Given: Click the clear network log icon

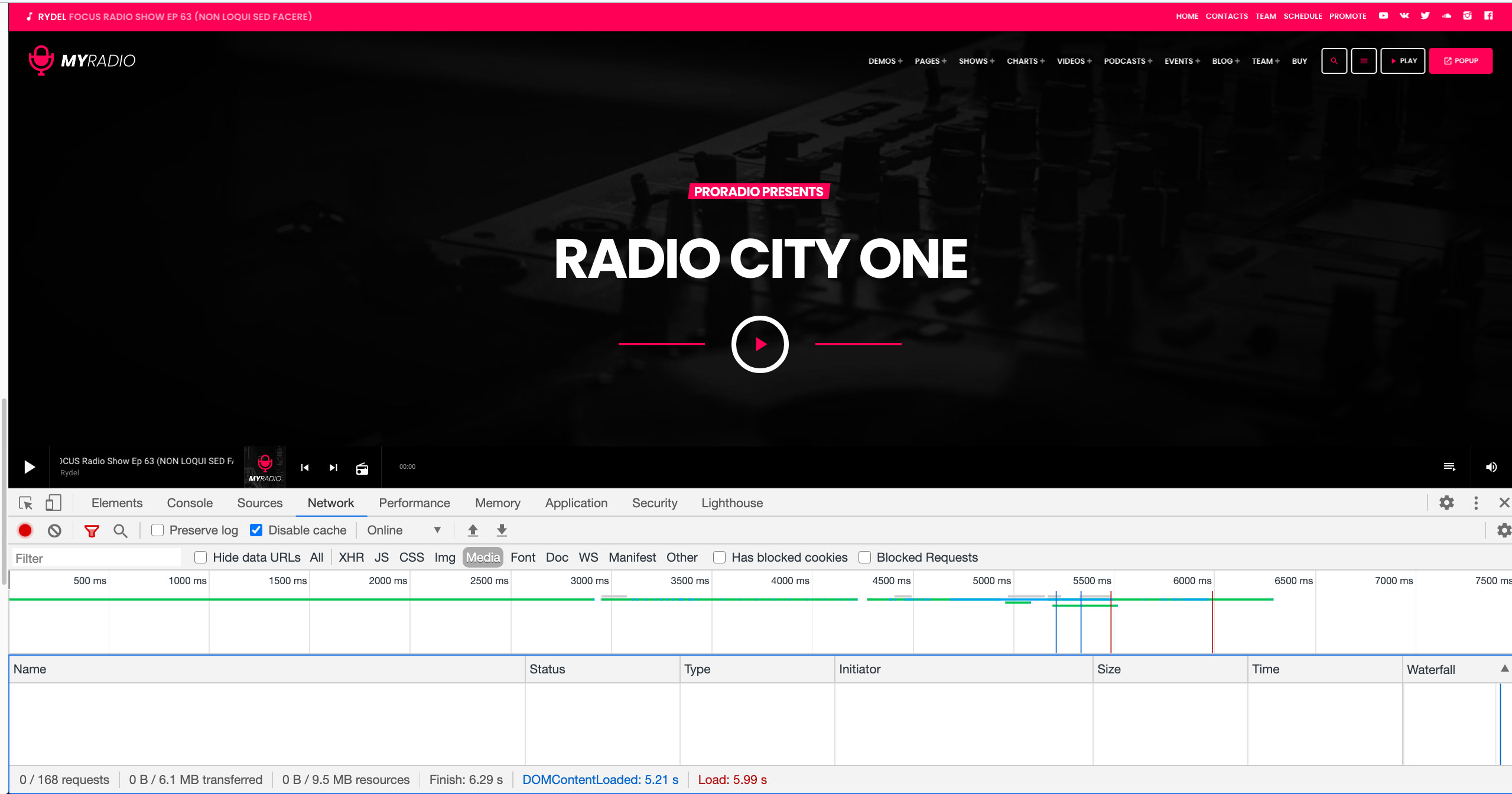Looking at the screenshot, I should pos(54,530).
